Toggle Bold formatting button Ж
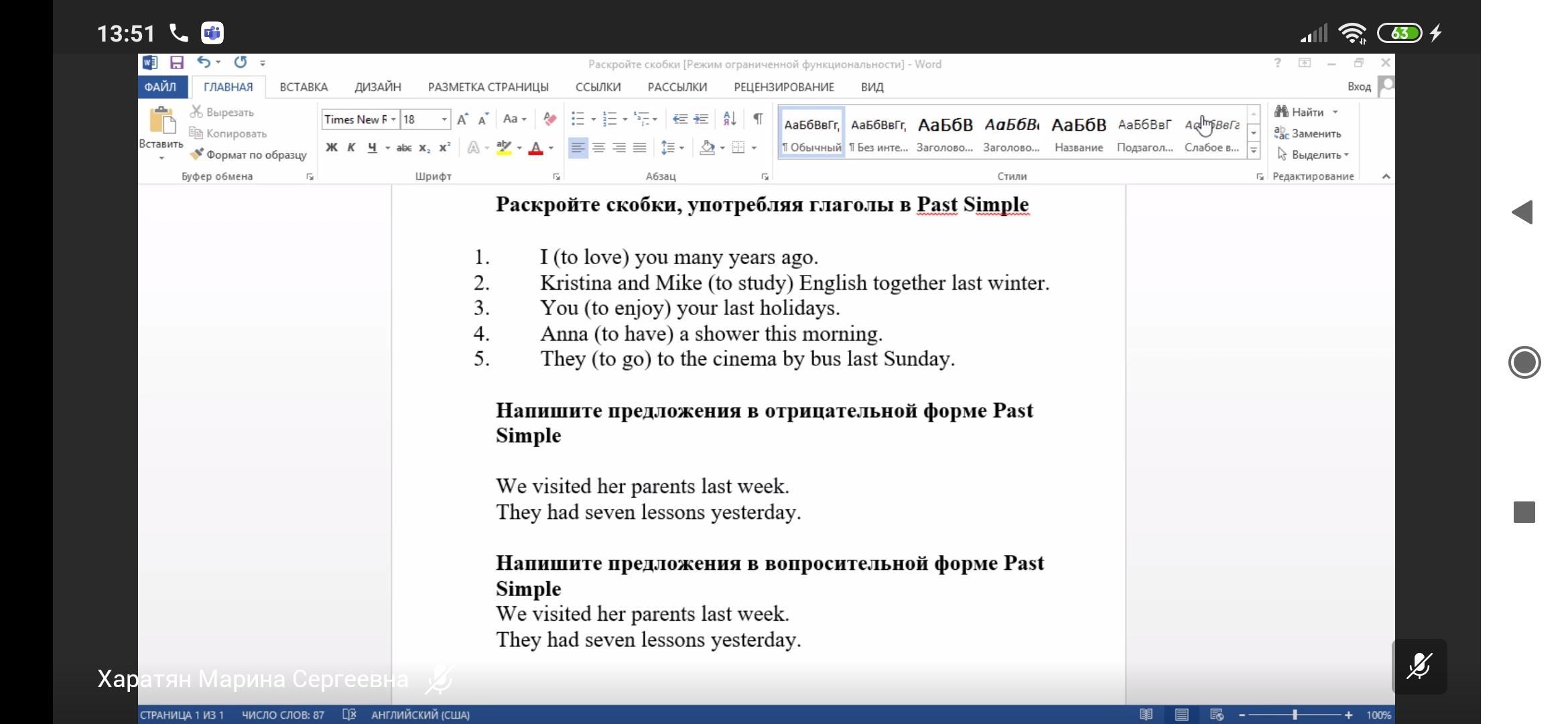The width and height of the screenshot is (1568, 724). [x=332, y=147]
